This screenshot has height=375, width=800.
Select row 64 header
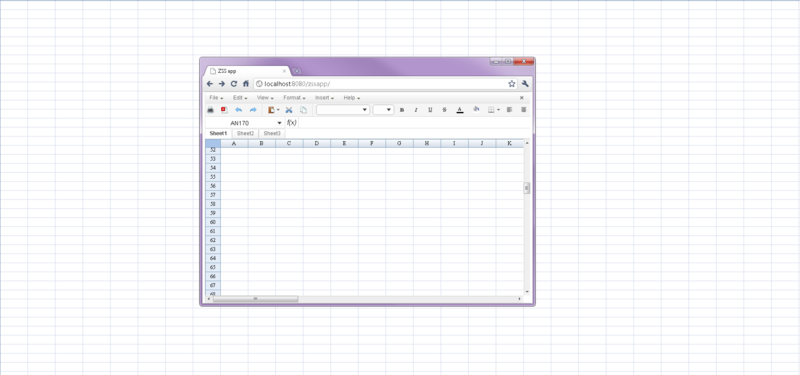213,258
